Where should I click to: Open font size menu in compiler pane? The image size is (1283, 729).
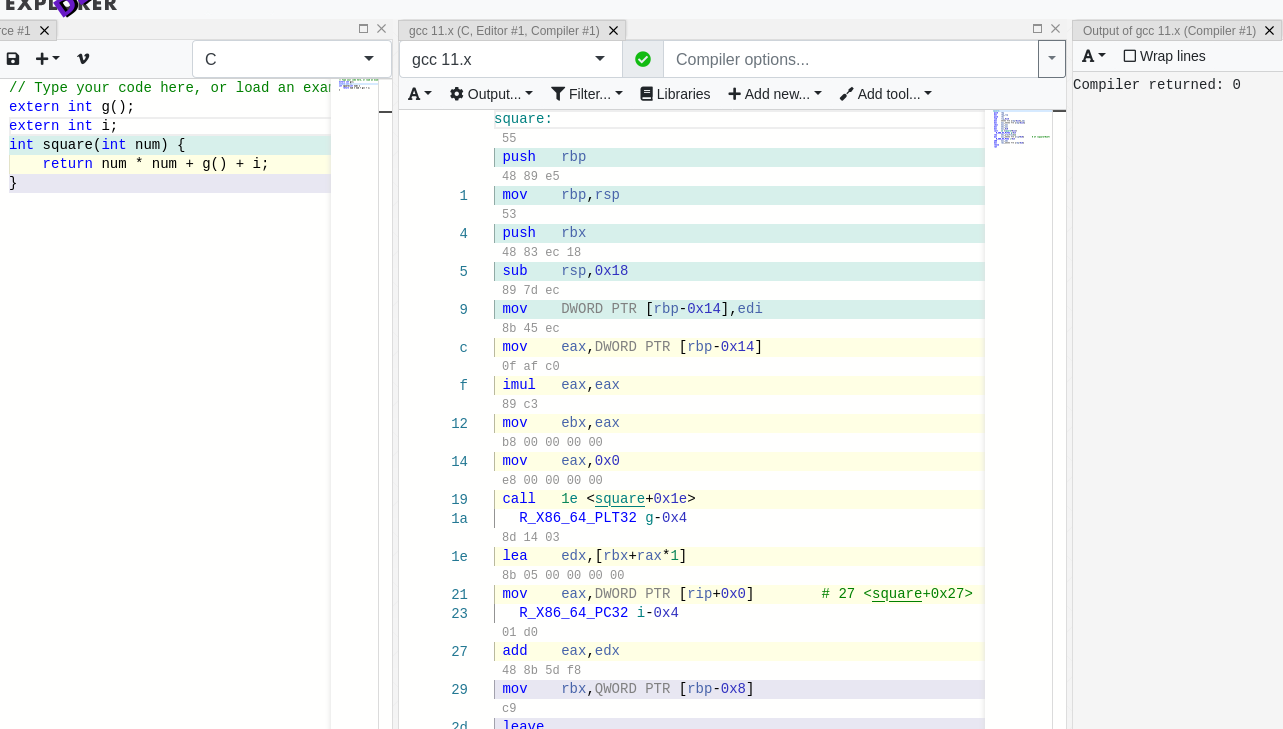[x=420, y=94]
